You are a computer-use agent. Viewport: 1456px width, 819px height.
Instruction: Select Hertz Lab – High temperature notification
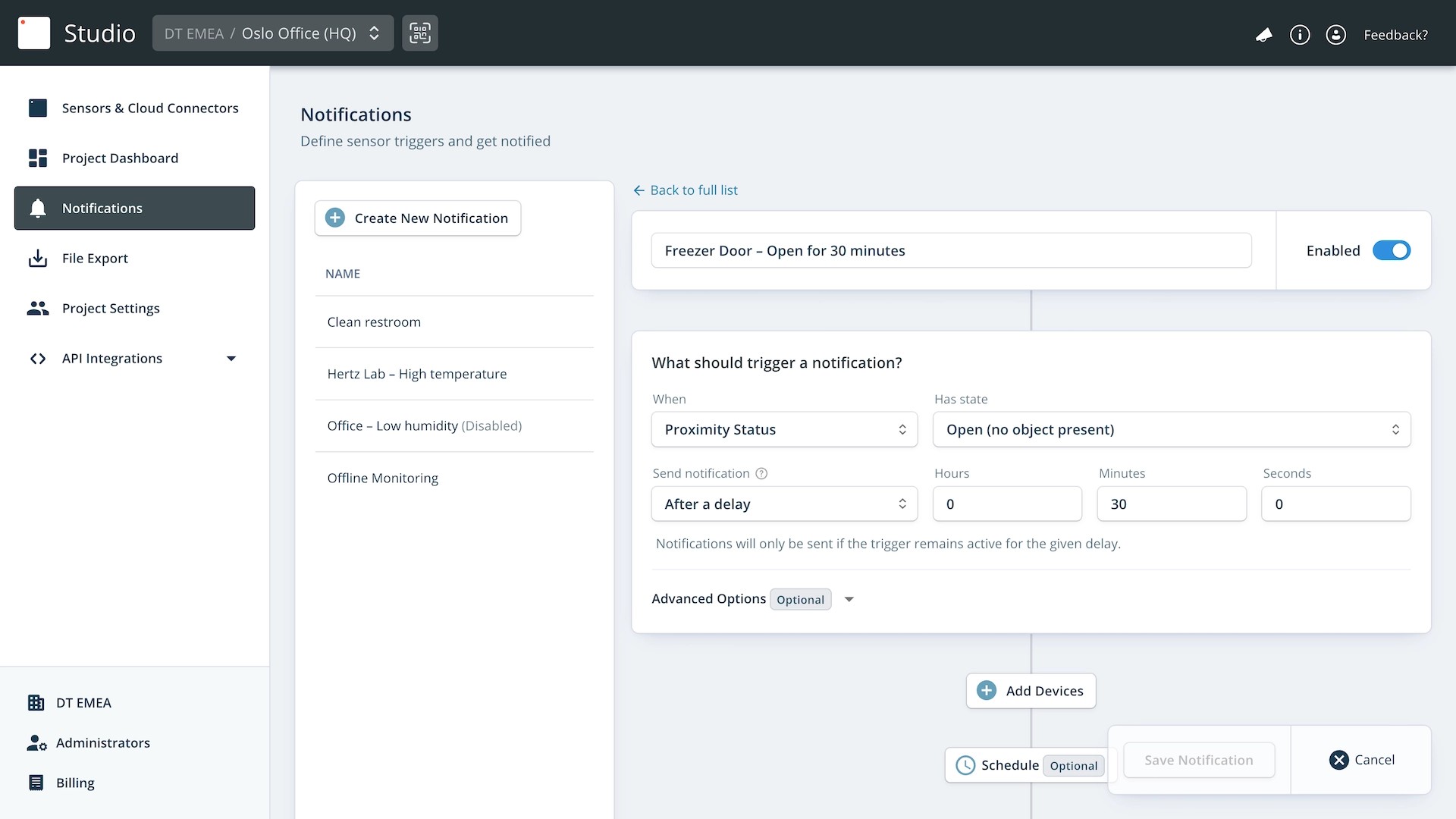point(416,374)
